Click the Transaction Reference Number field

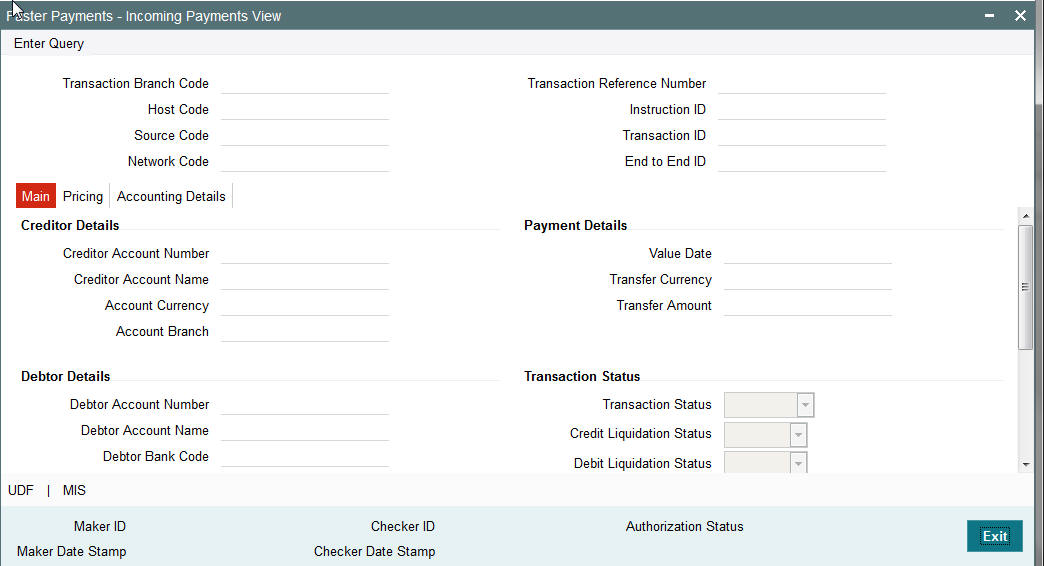tap(802, 84)
